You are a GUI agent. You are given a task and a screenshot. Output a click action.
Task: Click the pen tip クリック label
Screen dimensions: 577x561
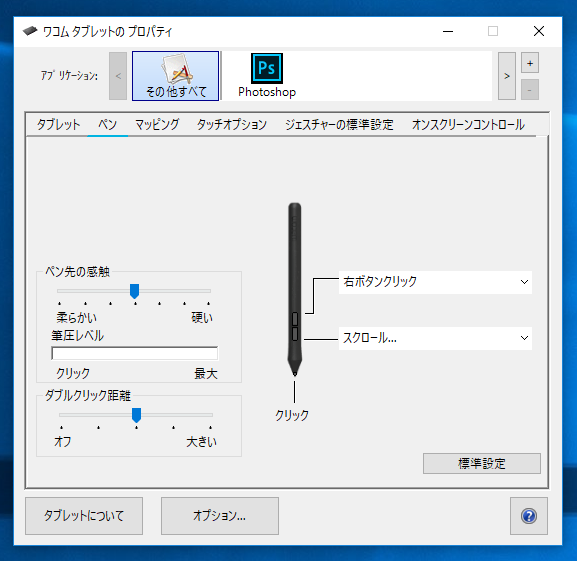pyautogui.click(x=292, y=415)
